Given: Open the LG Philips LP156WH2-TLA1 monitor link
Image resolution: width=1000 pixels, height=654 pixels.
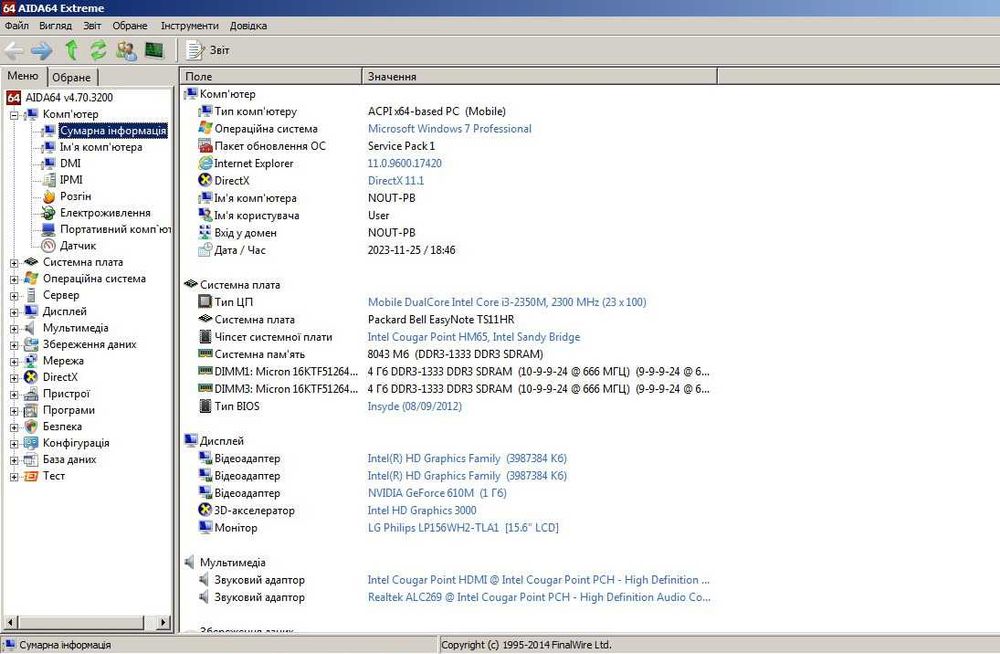Looking at the screenshot, I should [463, 528].
